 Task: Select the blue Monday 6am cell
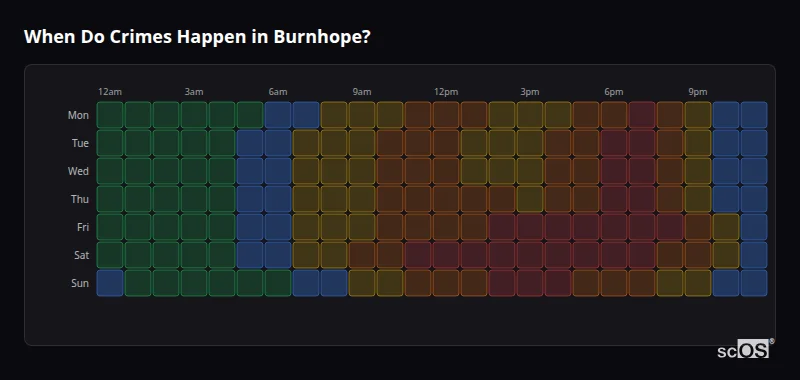278,115
